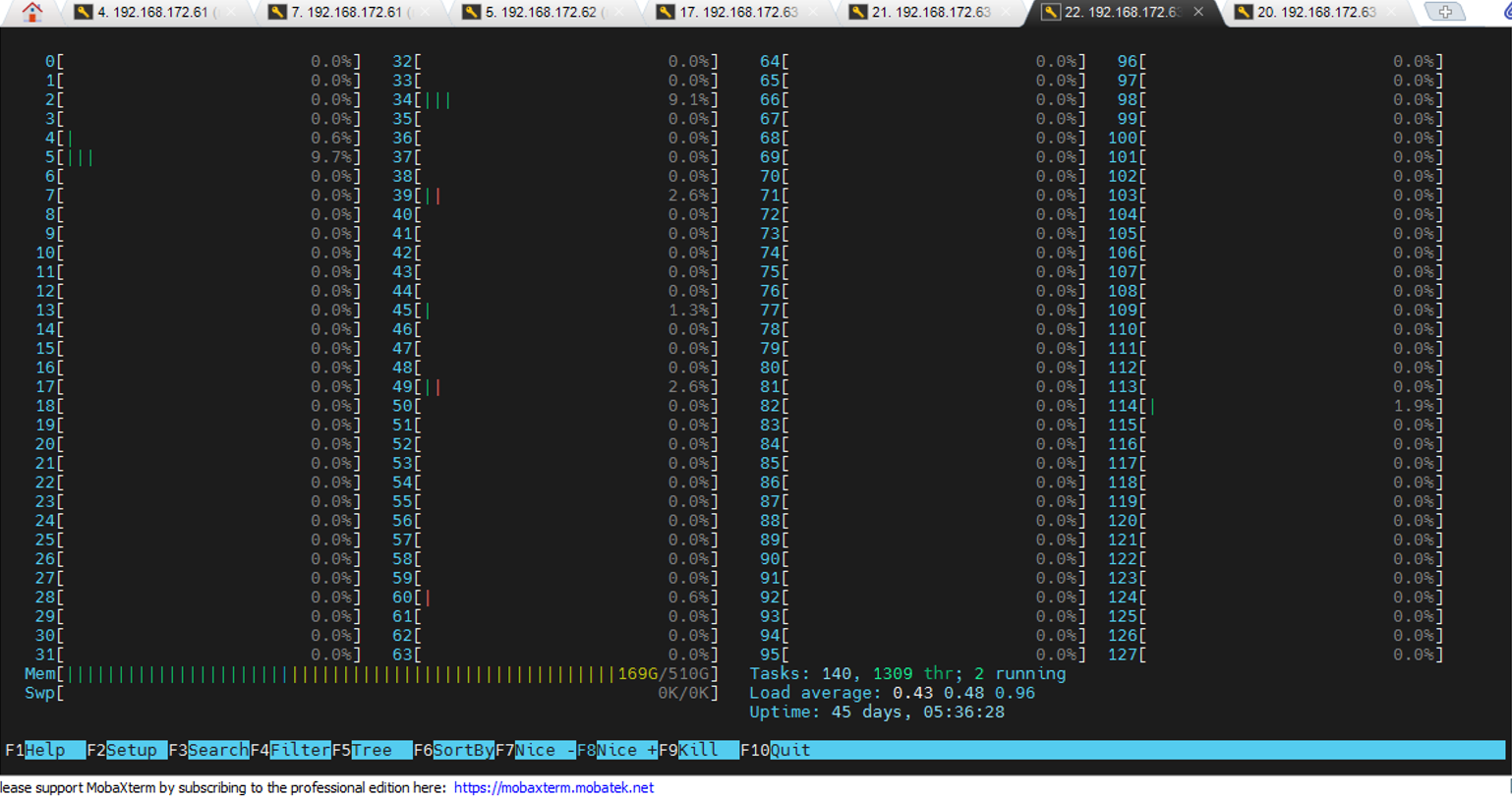This screenshot has height=798, width=1512.
Task: Open the MobaXterm home tab icon
Action: [32, 13]
